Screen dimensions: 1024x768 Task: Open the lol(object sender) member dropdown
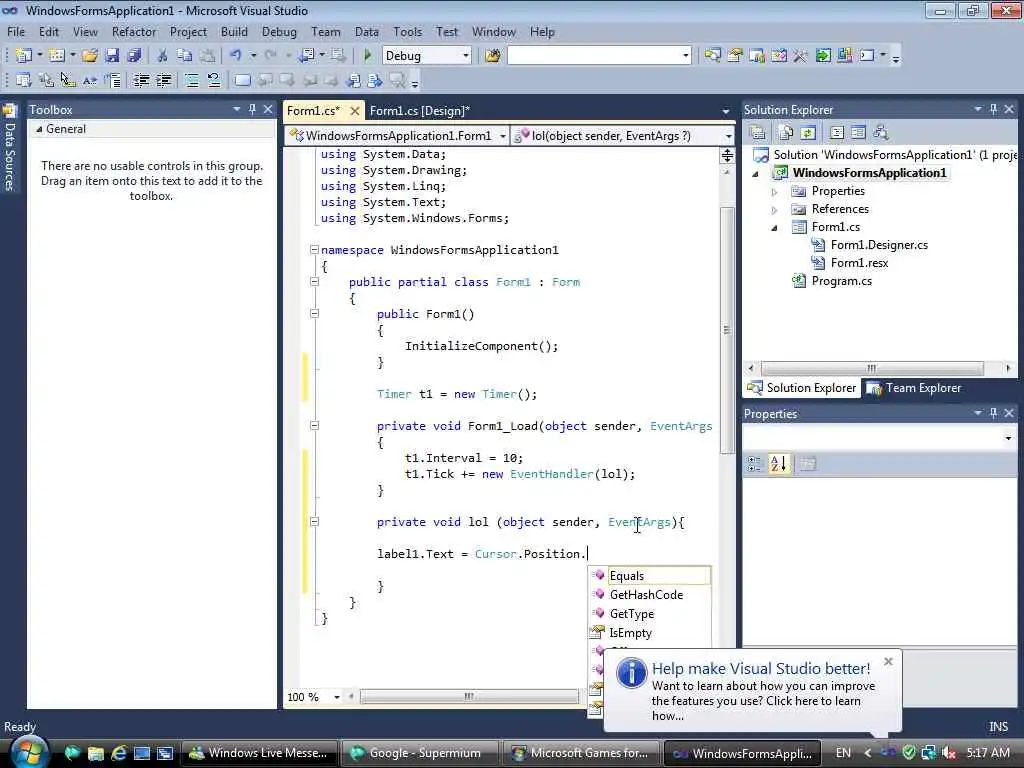coord(728,136)
